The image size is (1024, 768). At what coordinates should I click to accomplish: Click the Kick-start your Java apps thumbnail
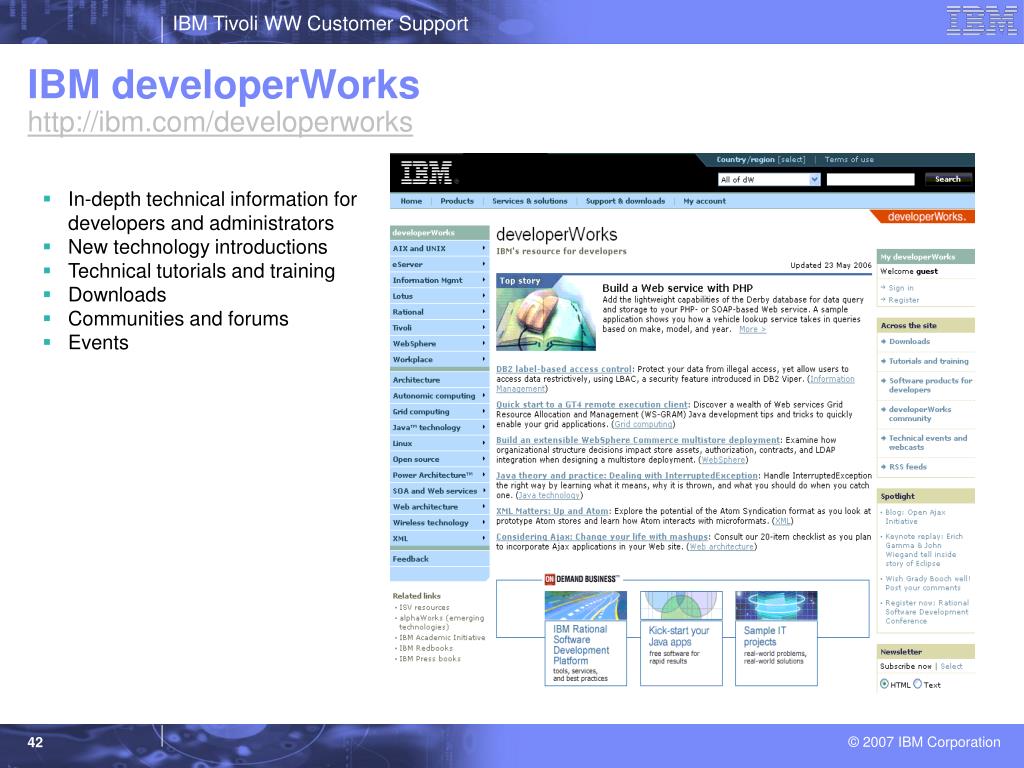tap(681, 605)
